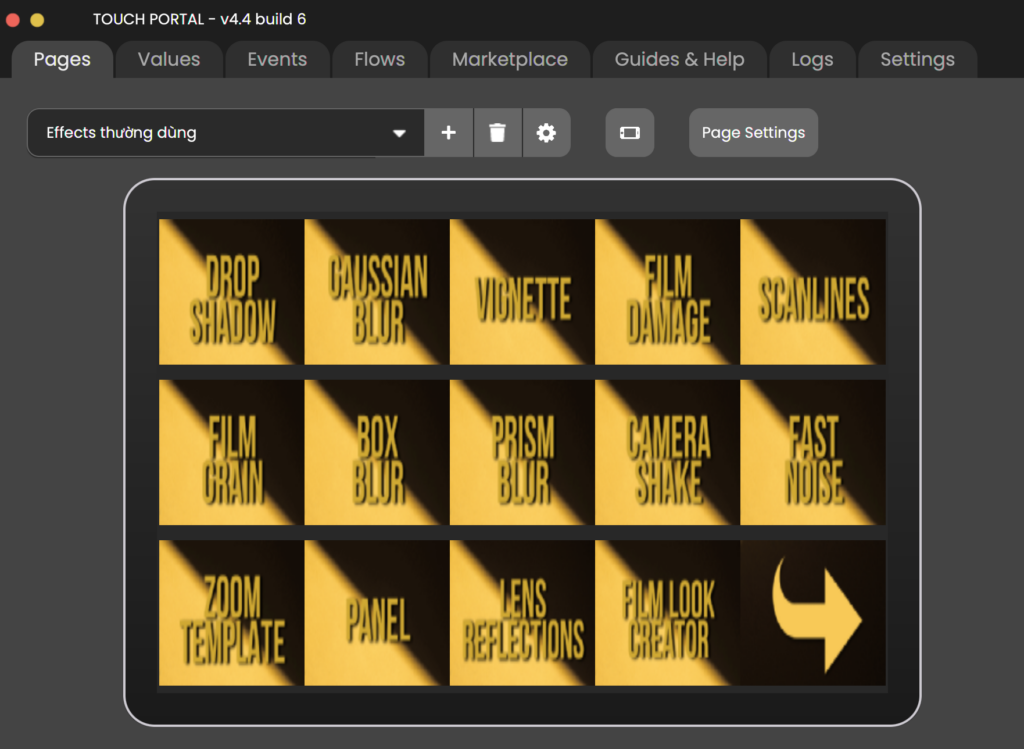Expand the page selector dropdown arrow
Viewport: 1024px width, 749px height.
point(399,133)
